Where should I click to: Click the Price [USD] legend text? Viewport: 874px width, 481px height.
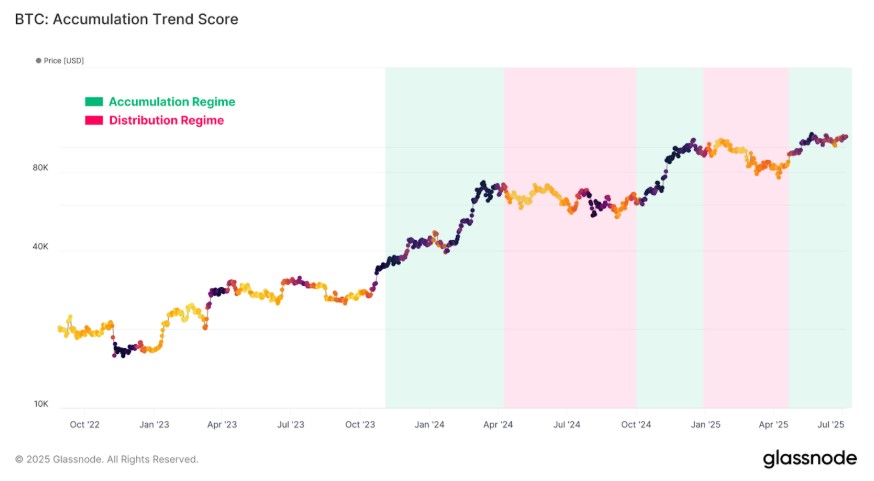[64, 61]
